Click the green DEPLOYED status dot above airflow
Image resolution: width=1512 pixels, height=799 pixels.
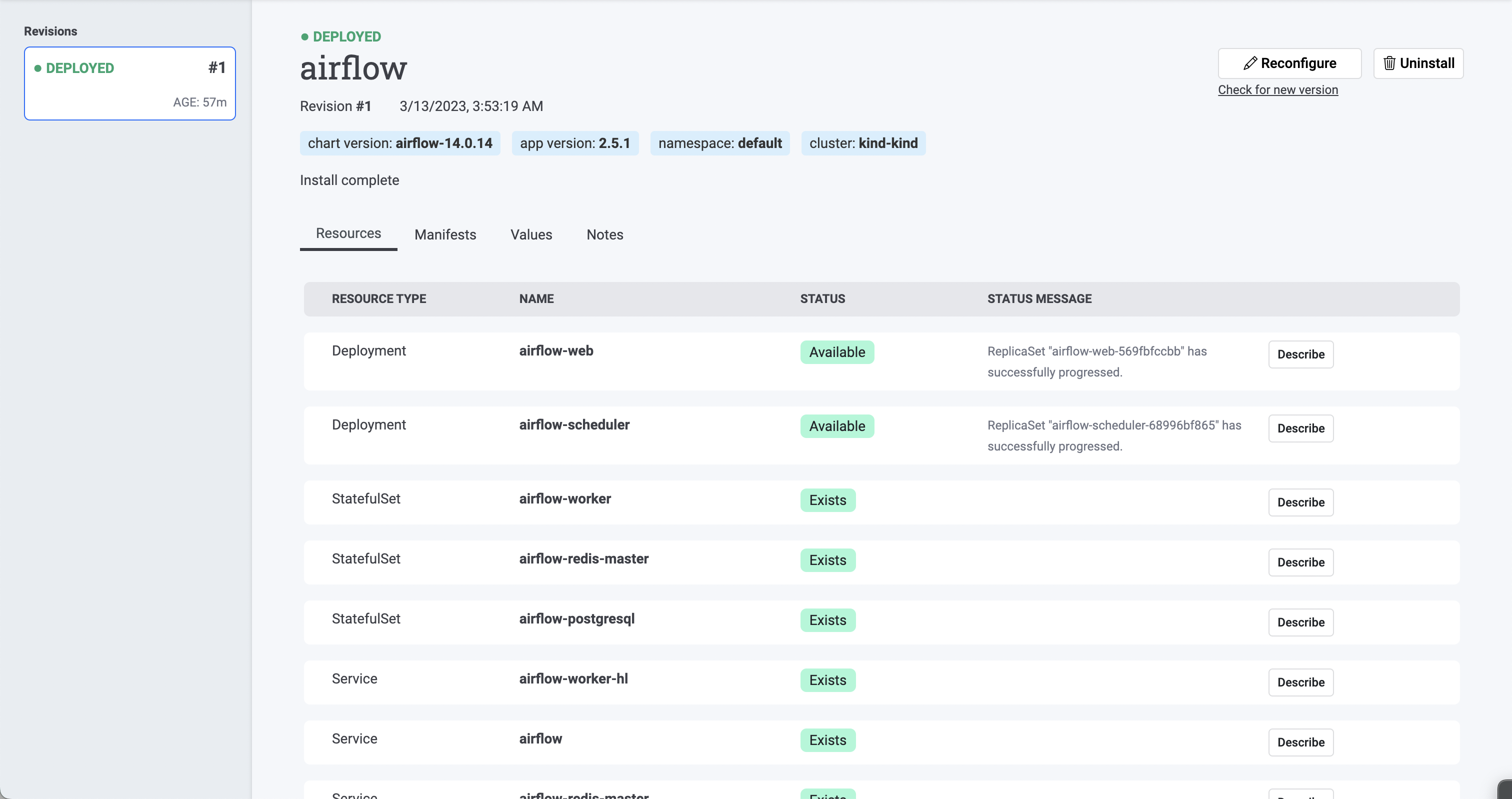tap(304, 36)
